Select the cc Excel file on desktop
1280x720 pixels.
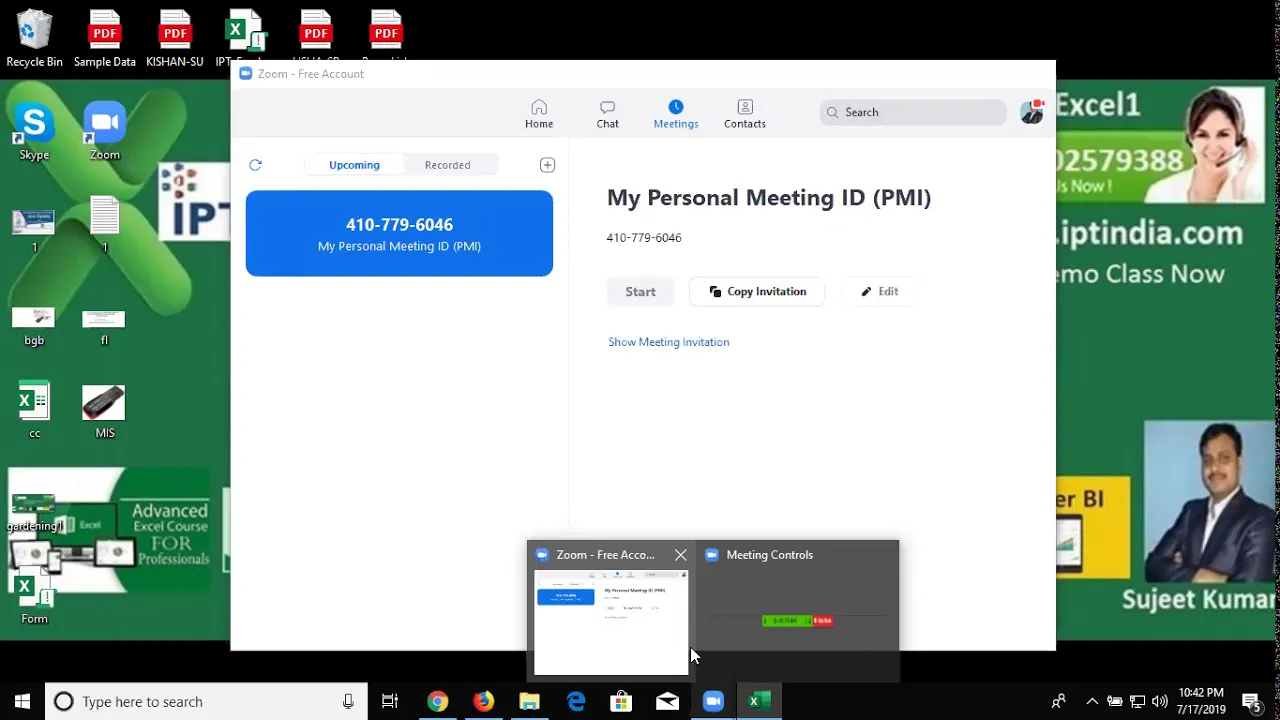point(34,411)
